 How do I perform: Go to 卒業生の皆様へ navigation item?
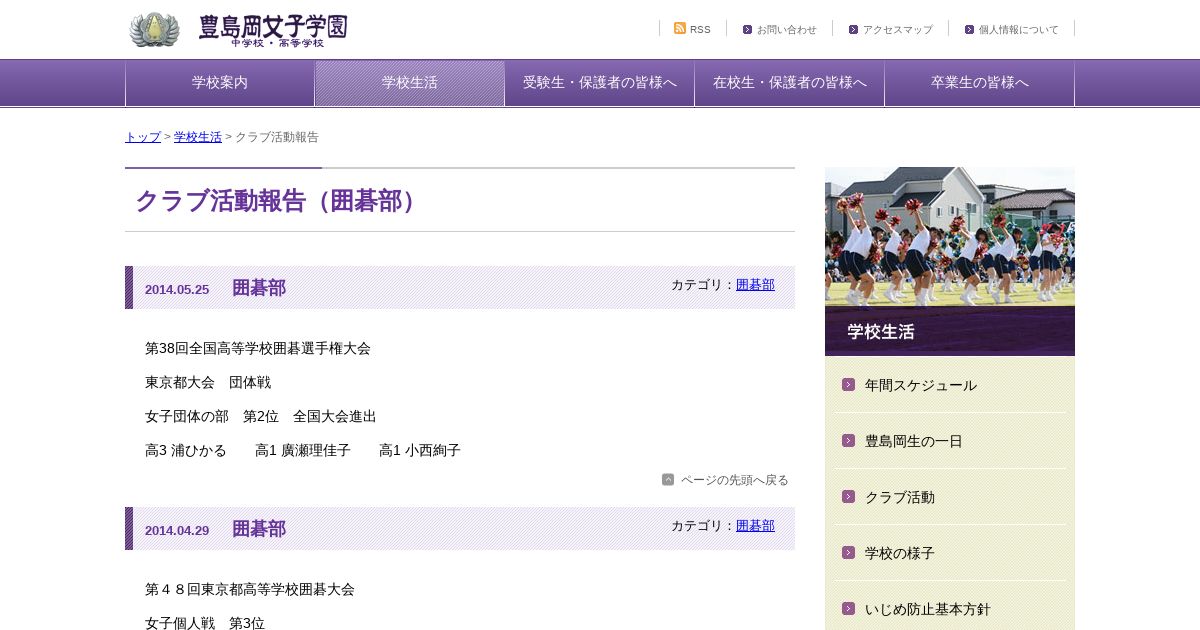point(980,83)
